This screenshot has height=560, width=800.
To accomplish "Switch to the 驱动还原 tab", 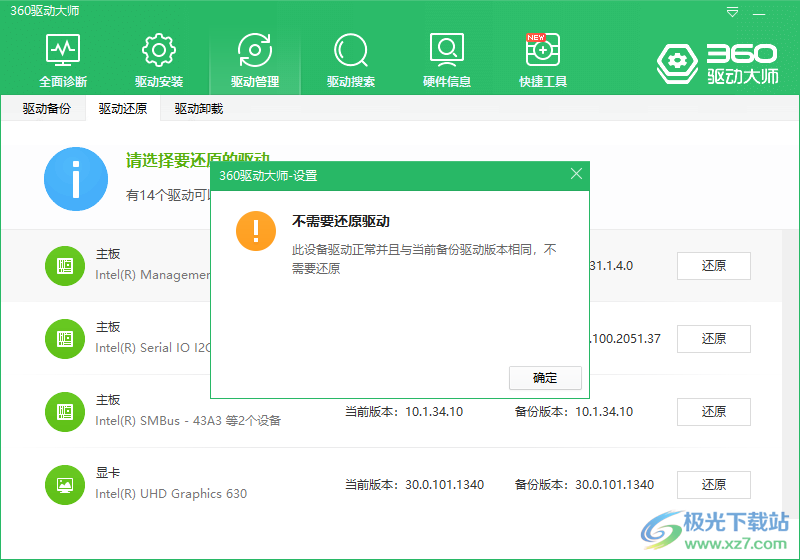I will click(x=123, y=108).
